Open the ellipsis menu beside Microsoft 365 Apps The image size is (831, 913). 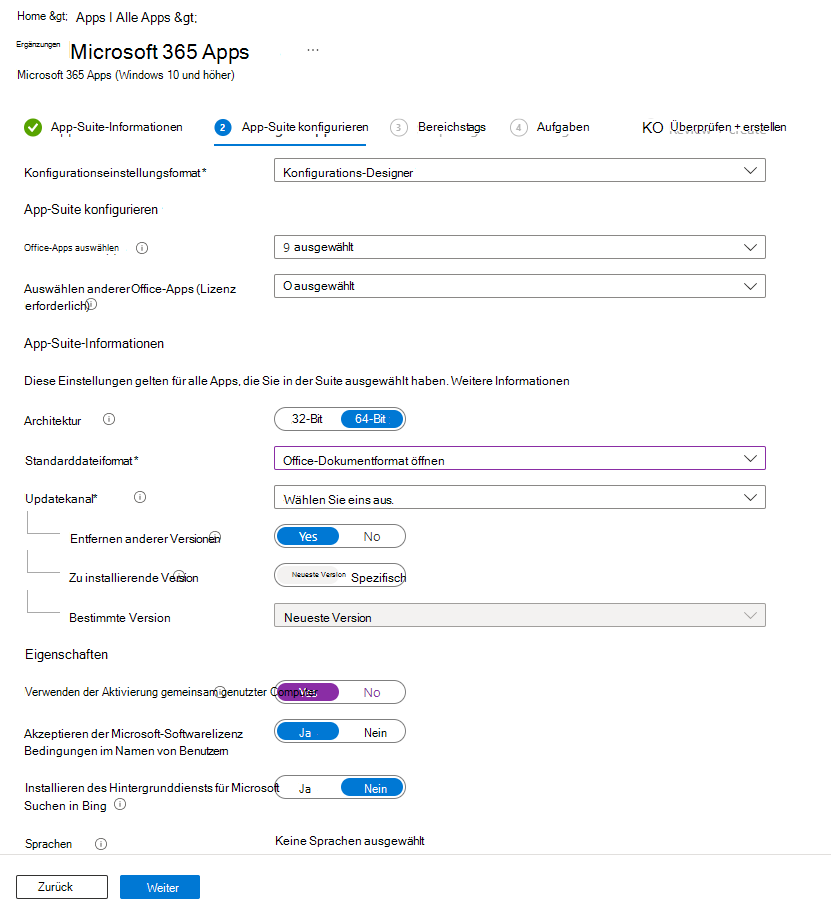coord(313,50)
